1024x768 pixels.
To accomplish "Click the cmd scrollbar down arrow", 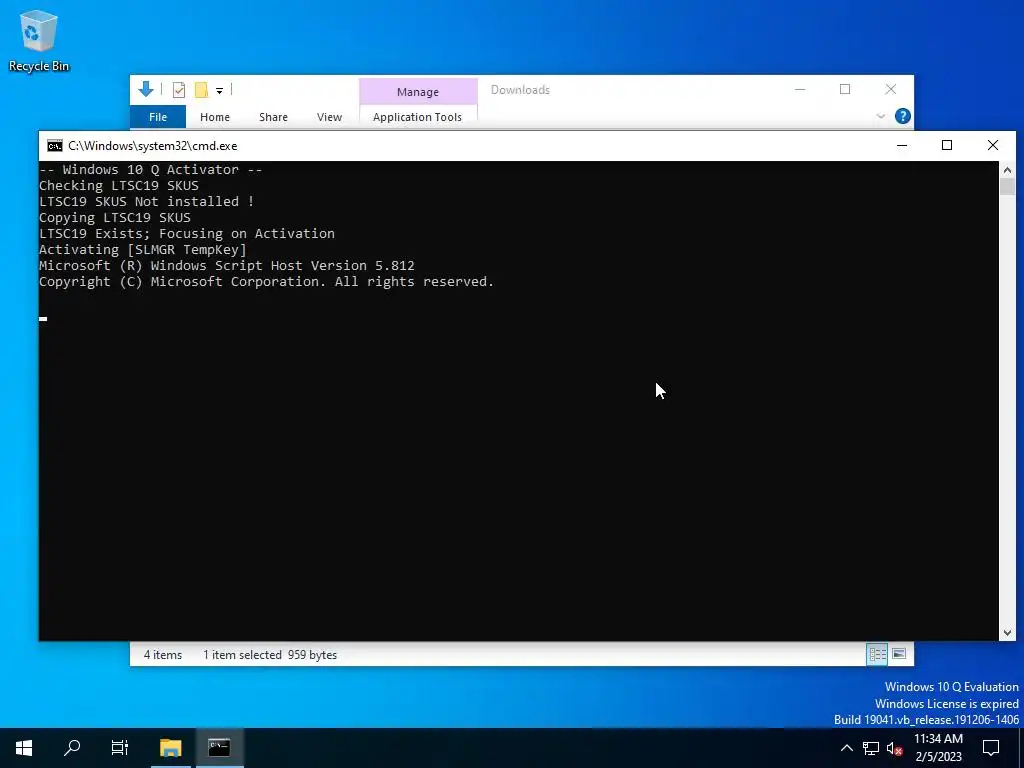I will click(x=1007, y=632).
